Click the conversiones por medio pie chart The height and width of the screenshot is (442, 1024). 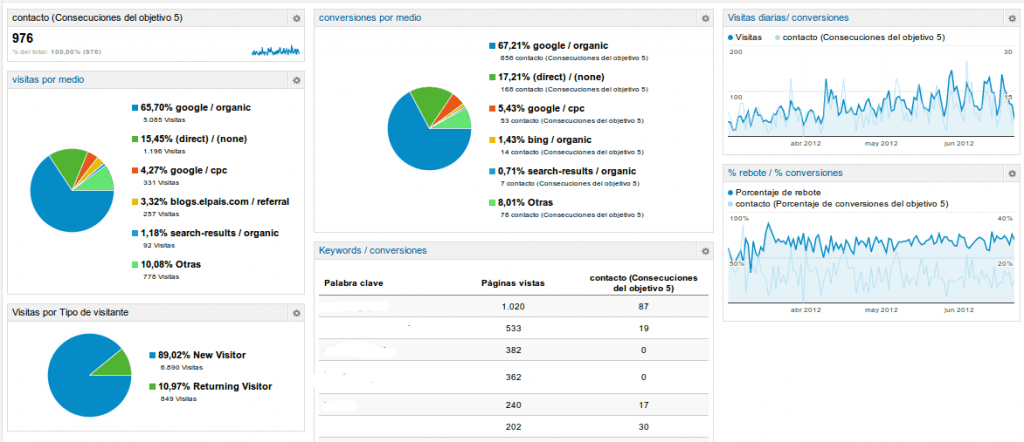click(429, 129)
